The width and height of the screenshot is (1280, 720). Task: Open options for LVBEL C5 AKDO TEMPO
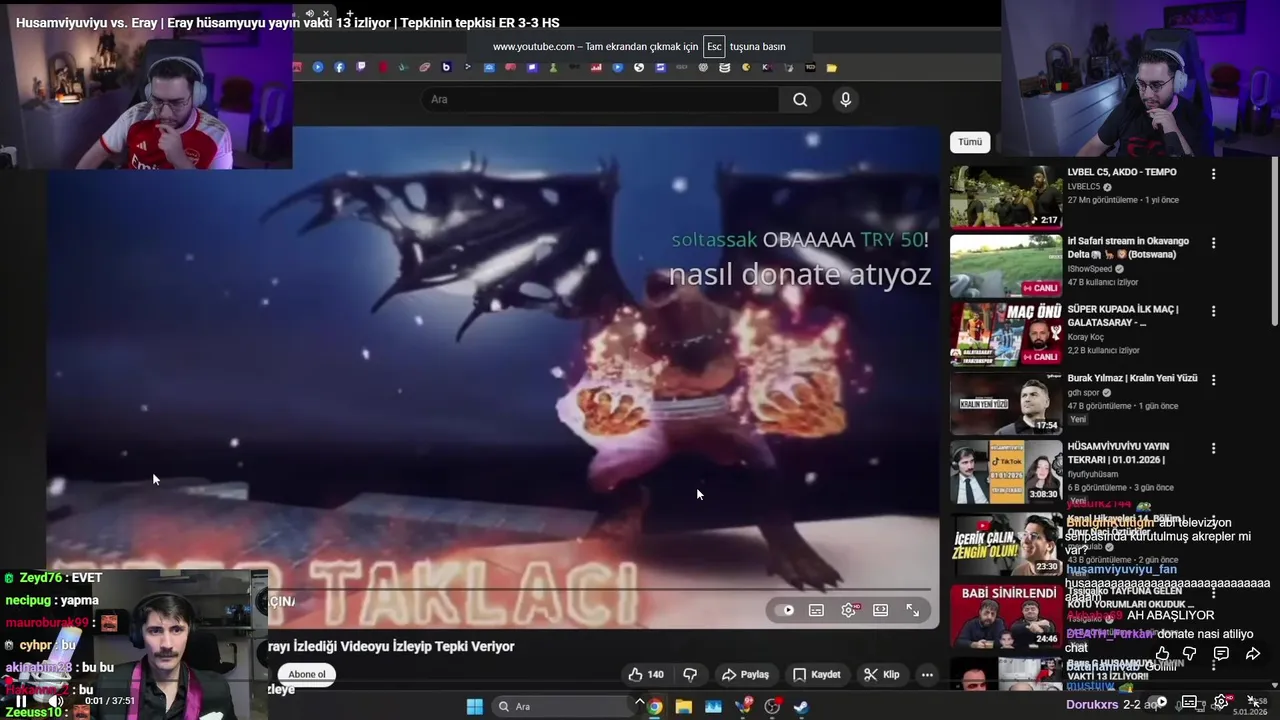tap(1213, 174)
